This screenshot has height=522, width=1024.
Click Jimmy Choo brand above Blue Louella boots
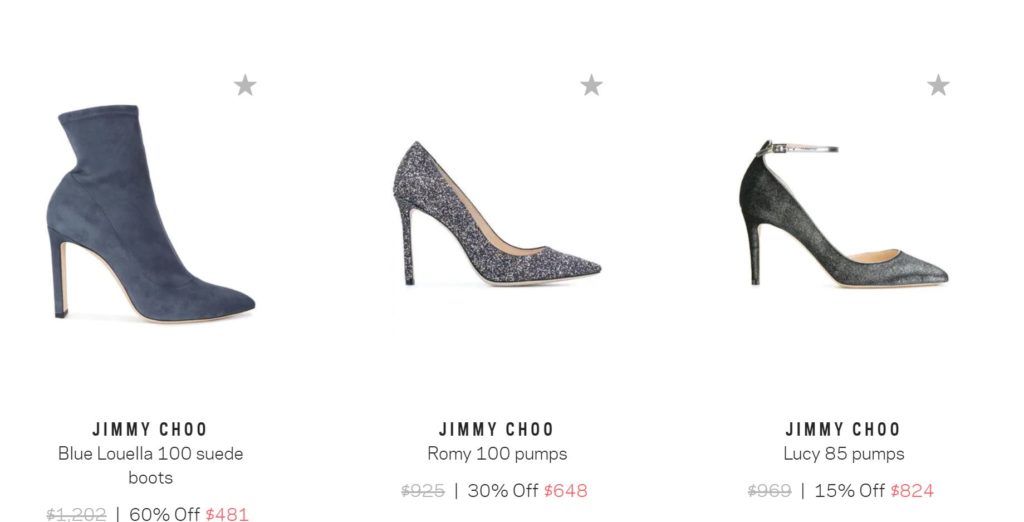(150, 429)
